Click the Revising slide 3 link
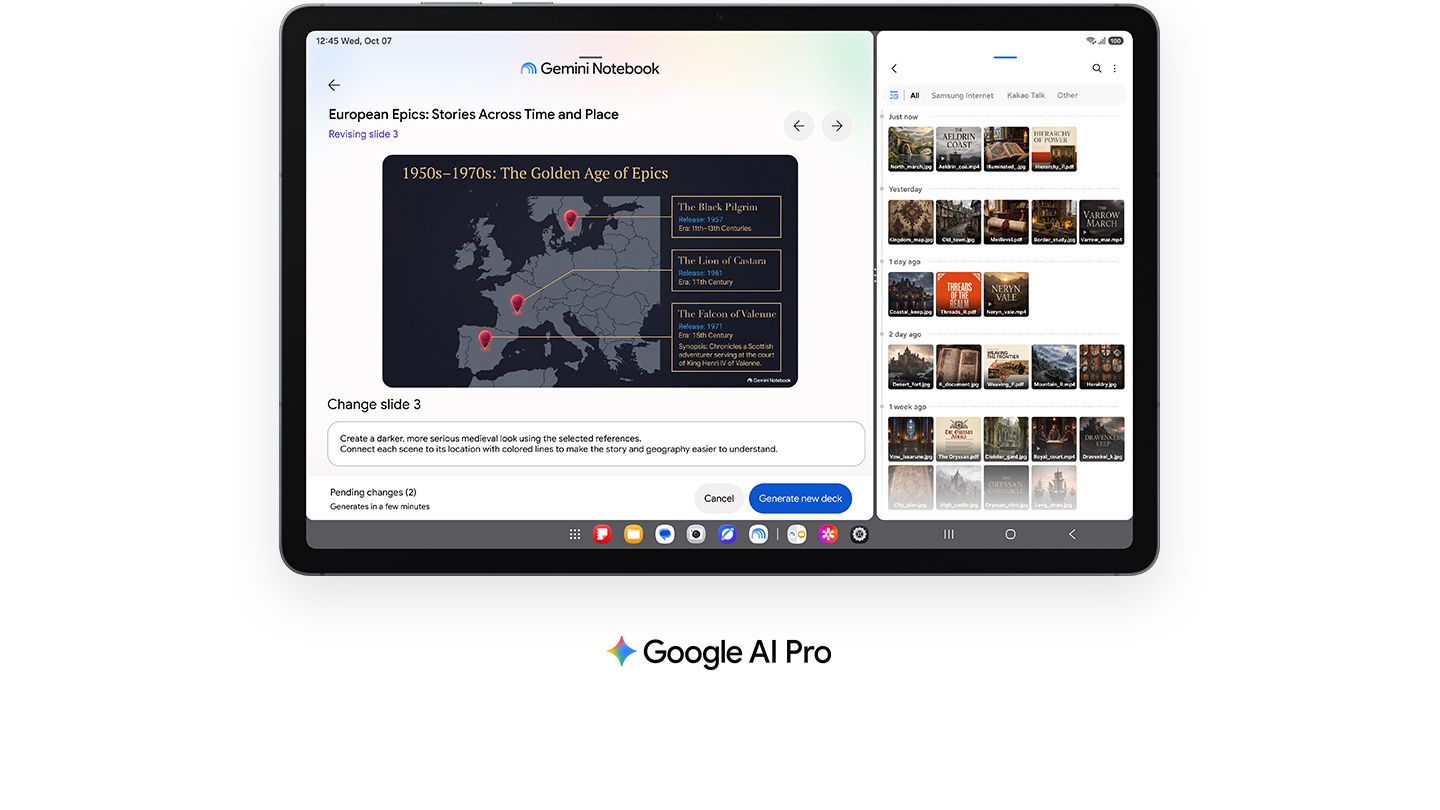Viewport: 1440px width, 810px height. (x=364, y=135)
